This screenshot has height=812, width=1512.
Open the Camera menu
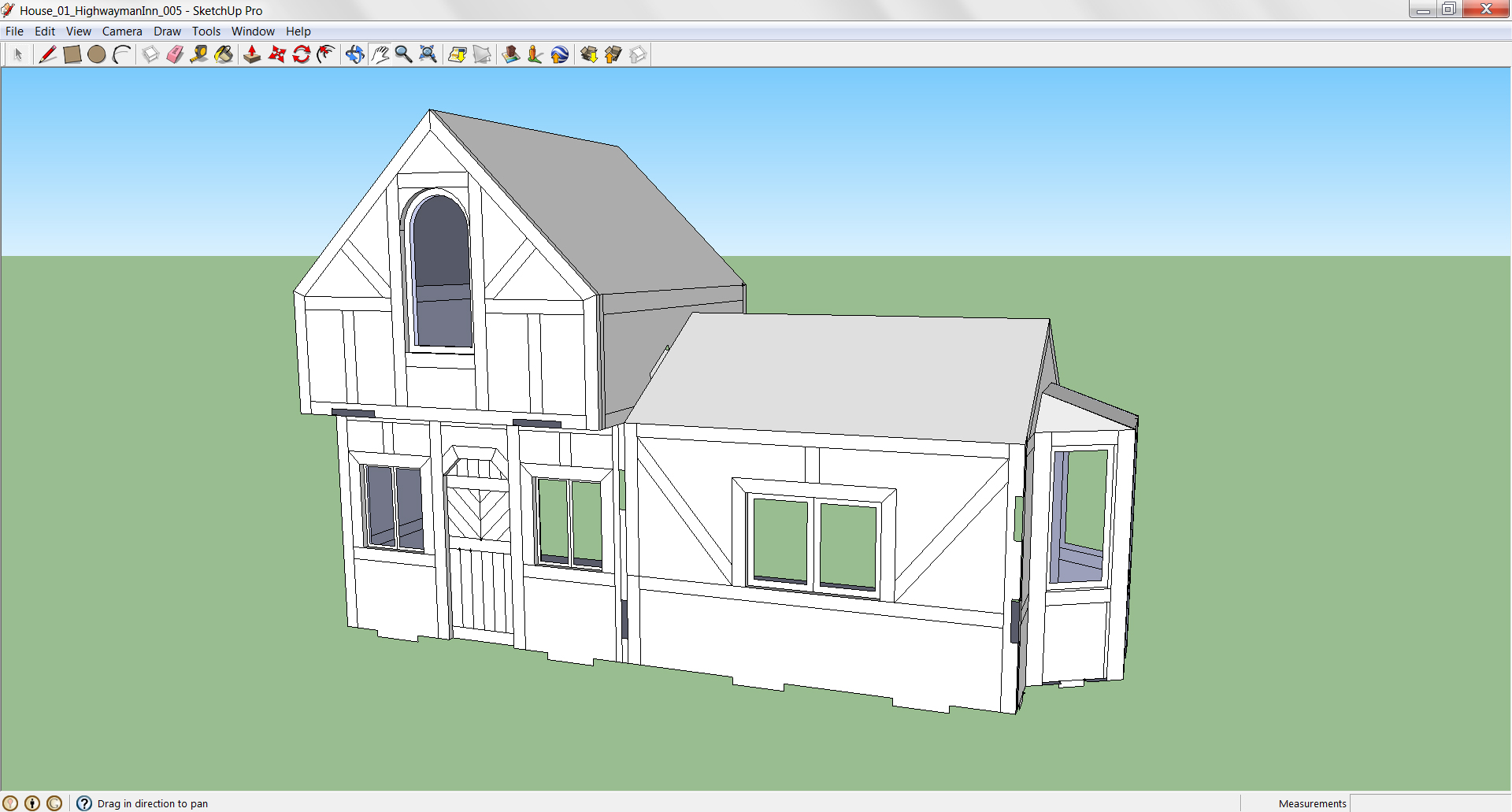point(122,32)
